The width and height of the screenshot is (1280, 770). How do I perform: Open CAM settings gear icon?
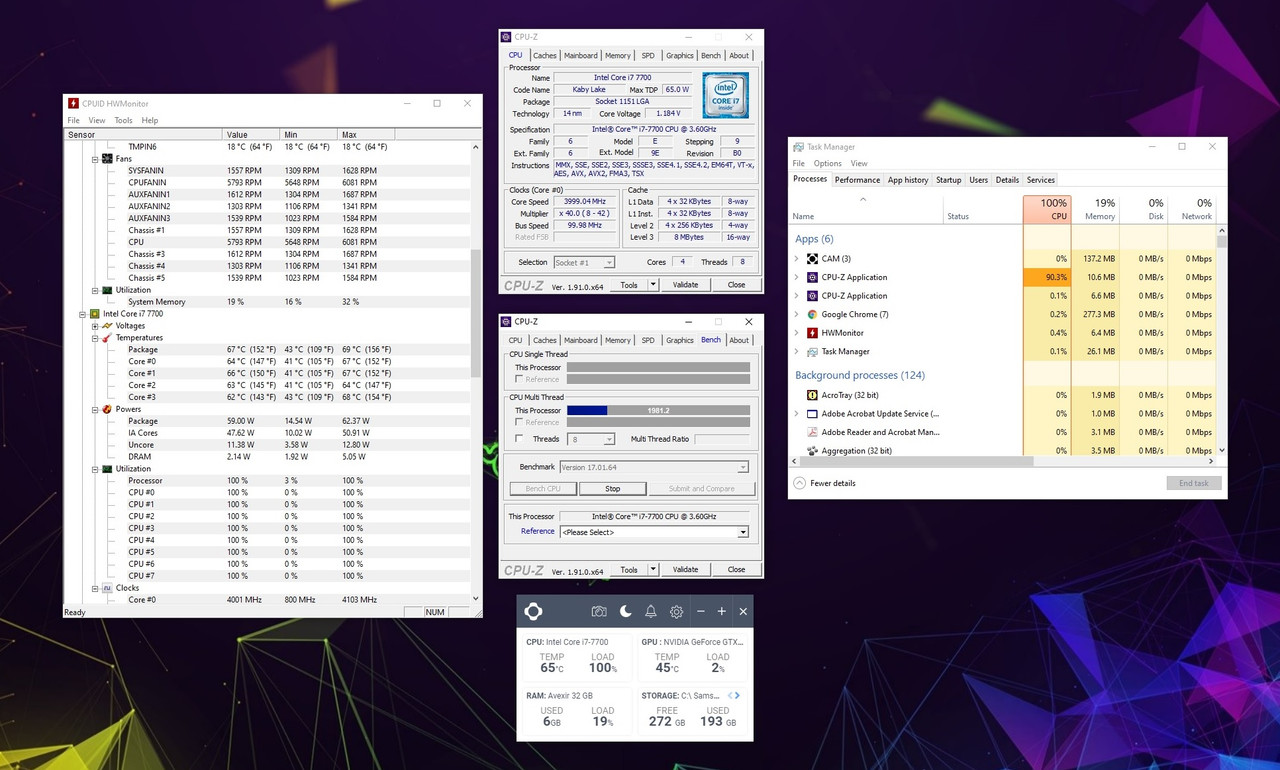click(677, 611)
